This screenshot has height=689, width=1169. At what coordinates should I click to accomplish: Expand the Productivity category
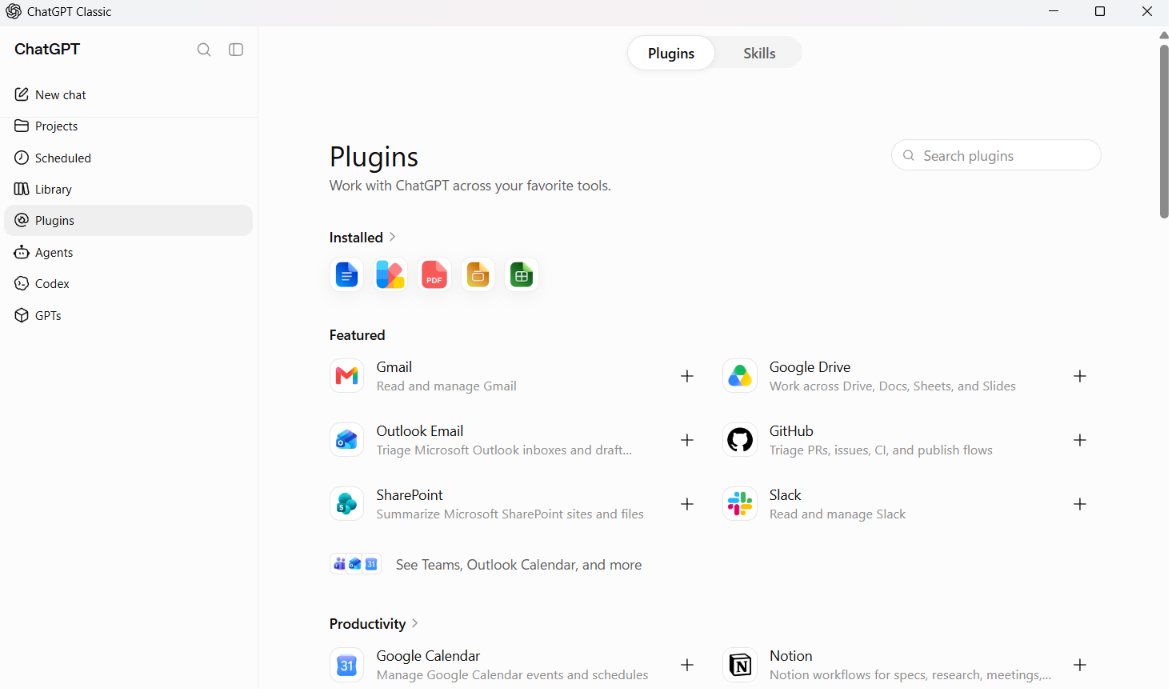tap(374, 623)
